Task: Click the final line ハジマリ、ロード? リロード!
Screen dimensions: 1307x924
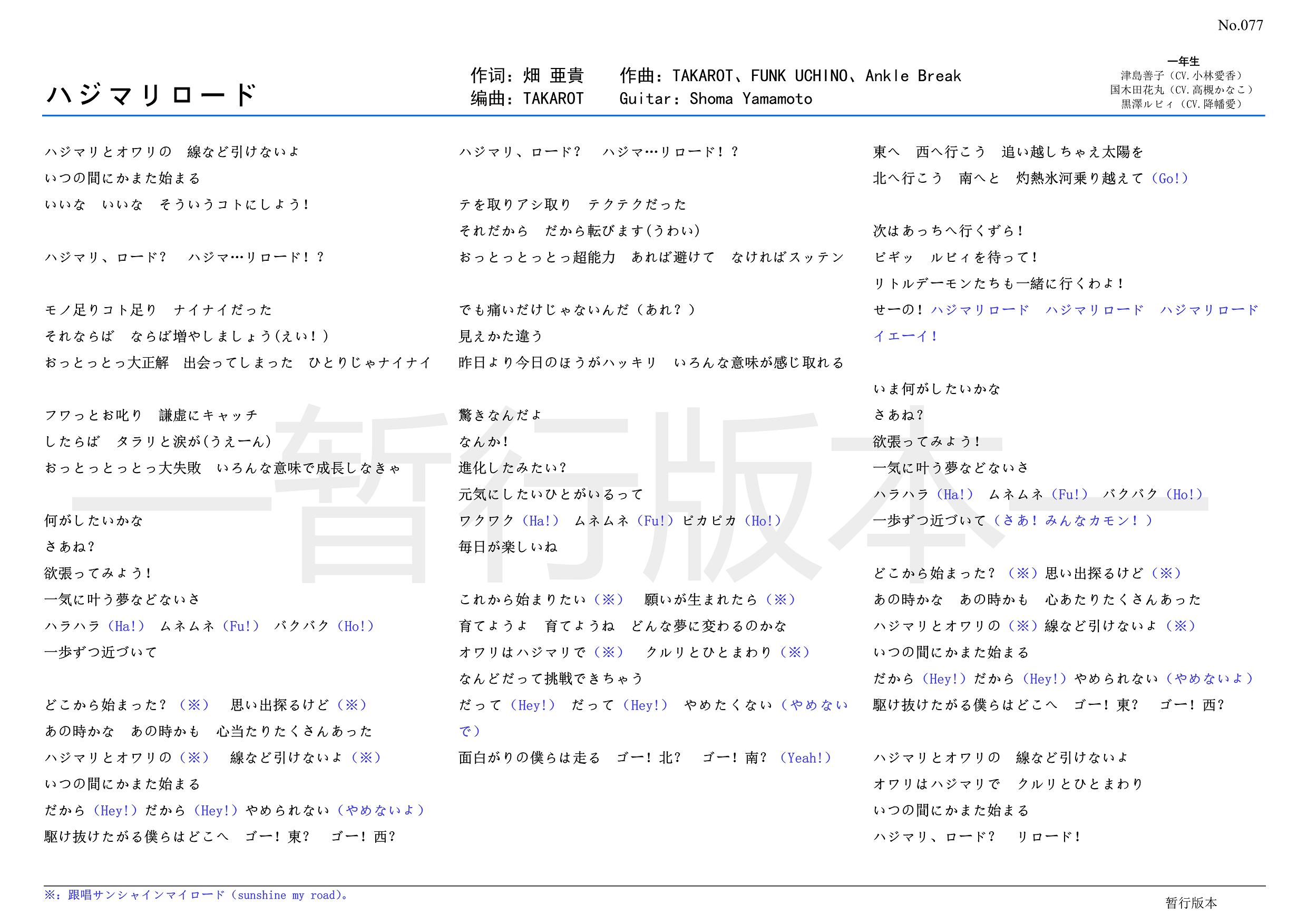Action: 977,837
